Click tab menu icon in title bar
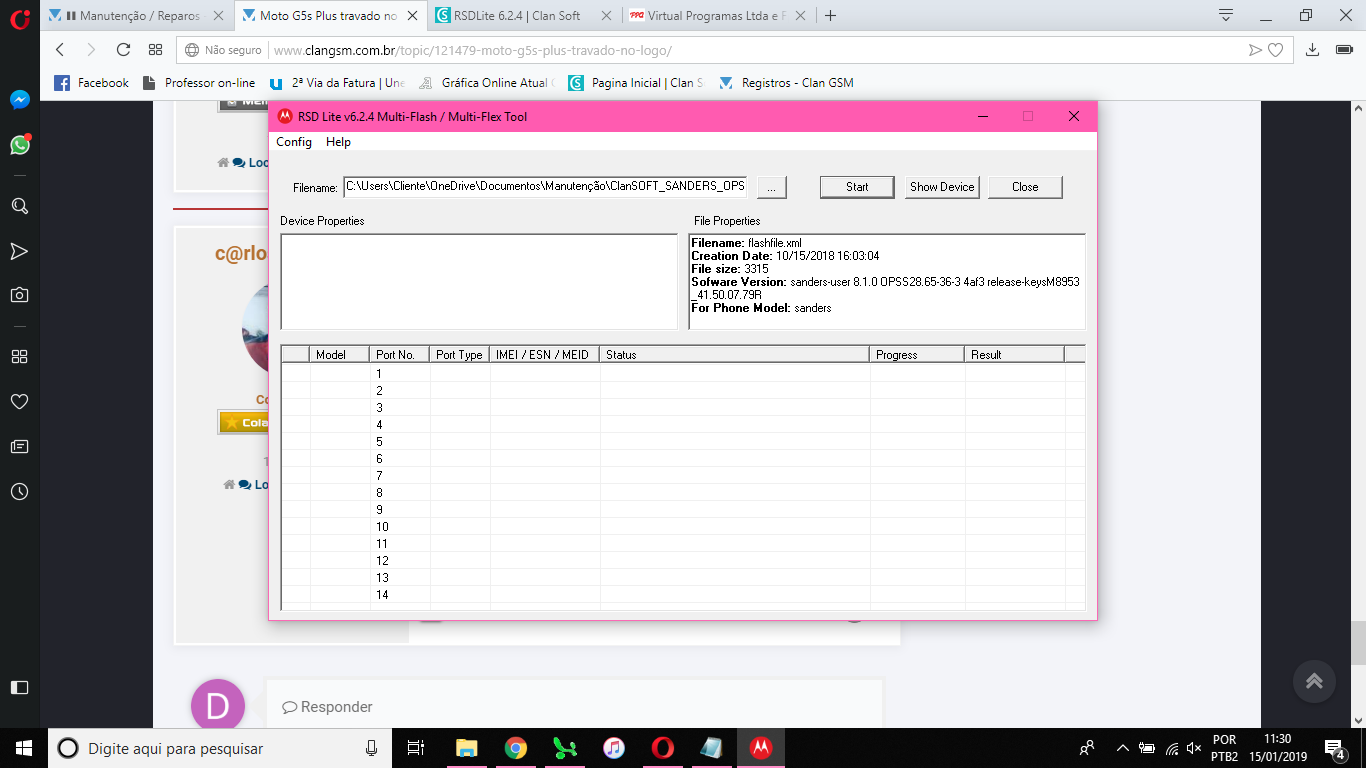The height and width of the screenshot is (768, 1366). (1226, 15)
